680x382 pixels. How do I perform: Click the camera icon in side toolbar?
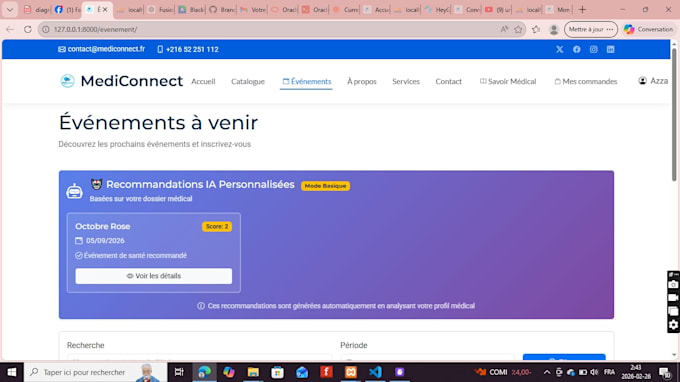(x=673, y=284)
